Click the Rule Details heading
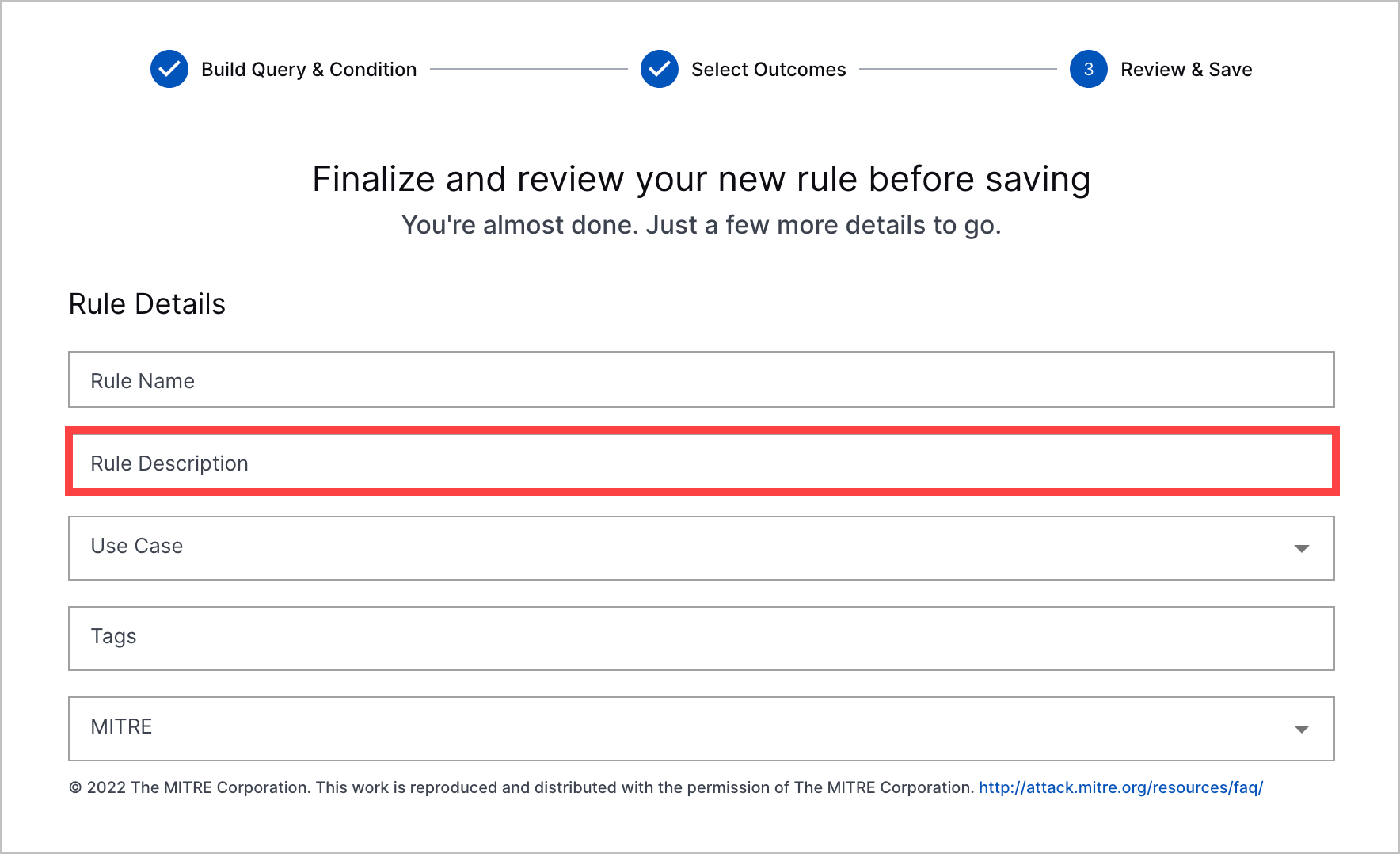This screenshot has height=854, width=1400. [x=147, y=303]
